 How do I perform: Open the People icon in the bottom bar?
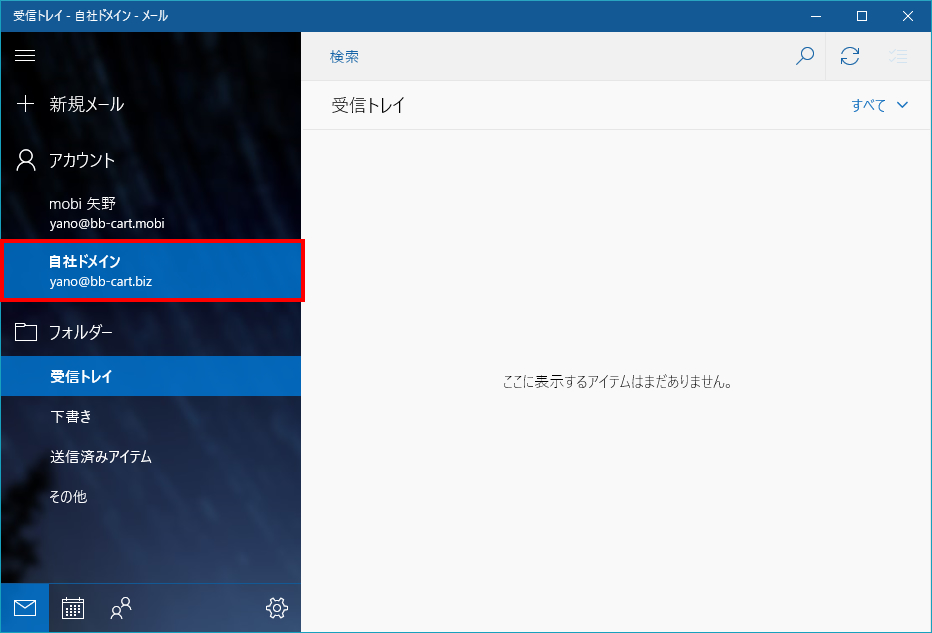point(120,607)
